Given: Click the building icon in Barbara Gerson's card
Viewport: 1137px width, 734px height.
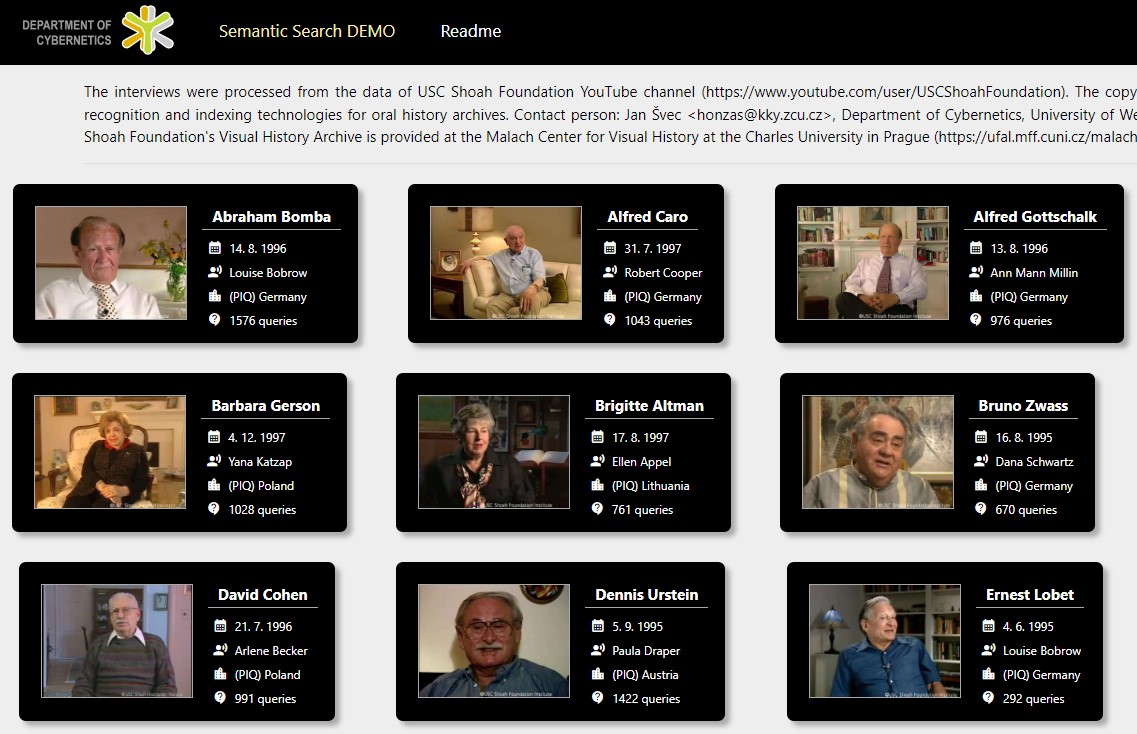Looking at the screenshot, I should click(214, 484).
